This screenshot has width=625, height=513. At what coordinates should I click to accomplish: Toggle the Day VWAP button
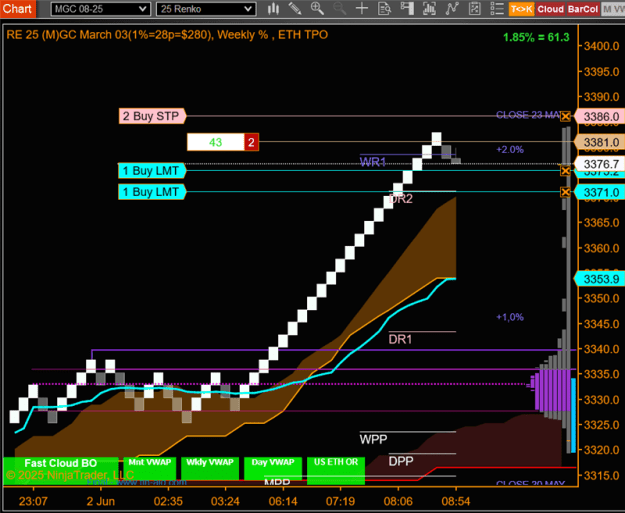coord(273,468)
